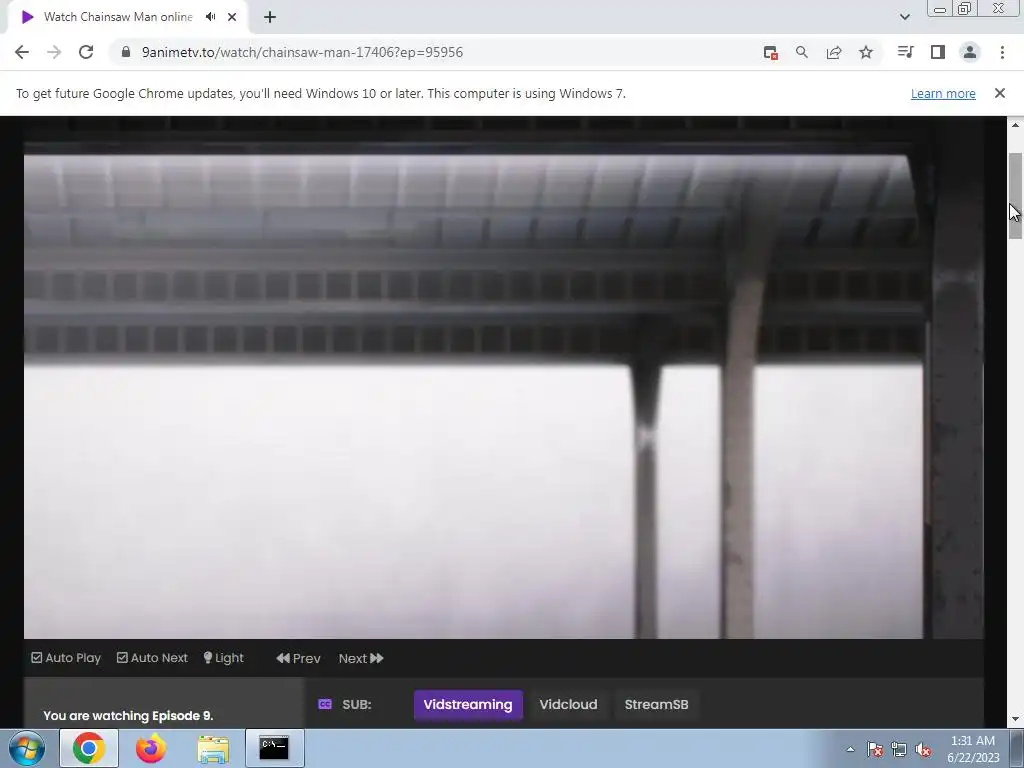1024x768 pixels.
Task: Open File Explorer from taskbar
Action: [213, 749]
